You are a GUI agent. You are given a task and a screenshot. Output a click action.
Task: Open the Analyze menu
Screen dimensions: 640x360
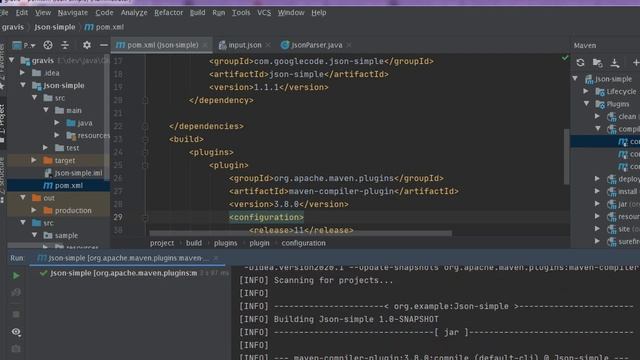coord(134,13)
